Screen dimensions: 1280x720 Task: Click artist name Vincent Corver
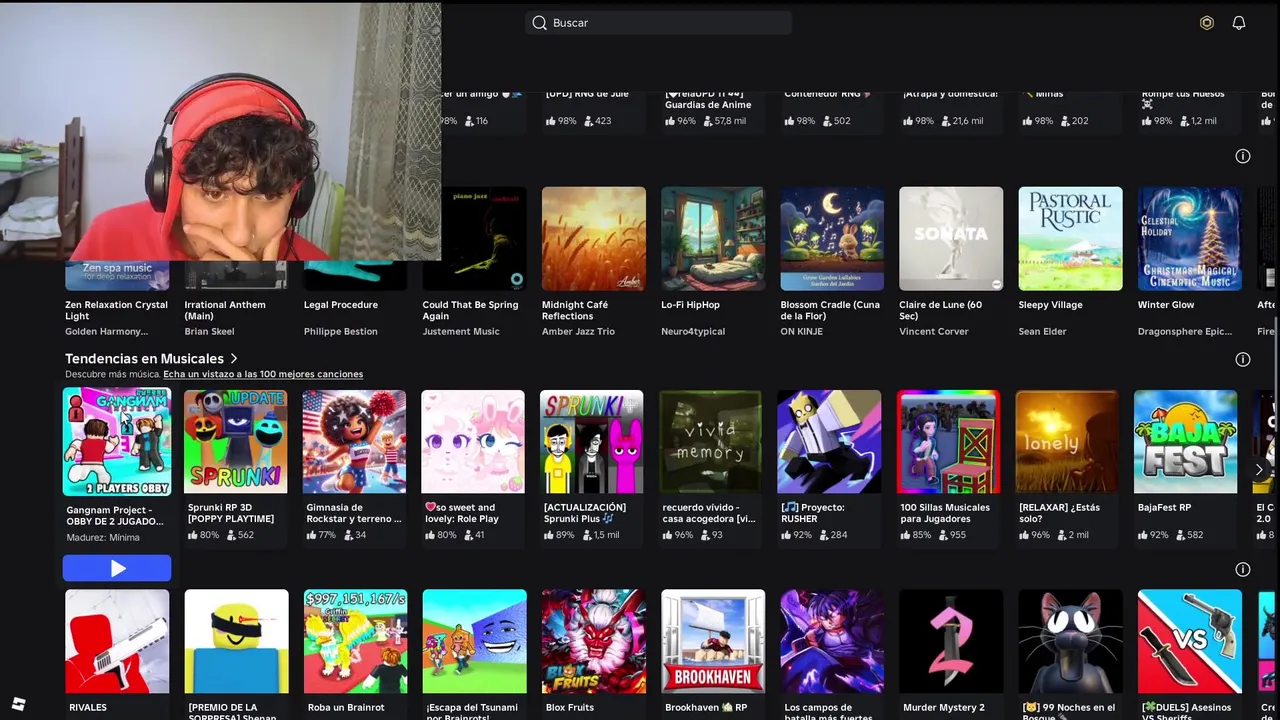pos(934,332)
